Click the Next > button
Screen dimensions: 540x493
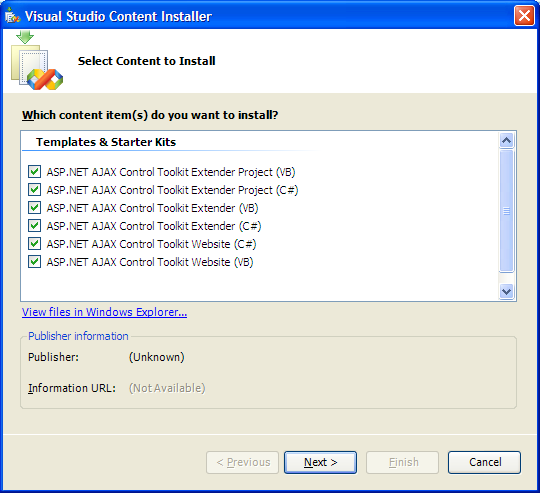coord(320,462)
